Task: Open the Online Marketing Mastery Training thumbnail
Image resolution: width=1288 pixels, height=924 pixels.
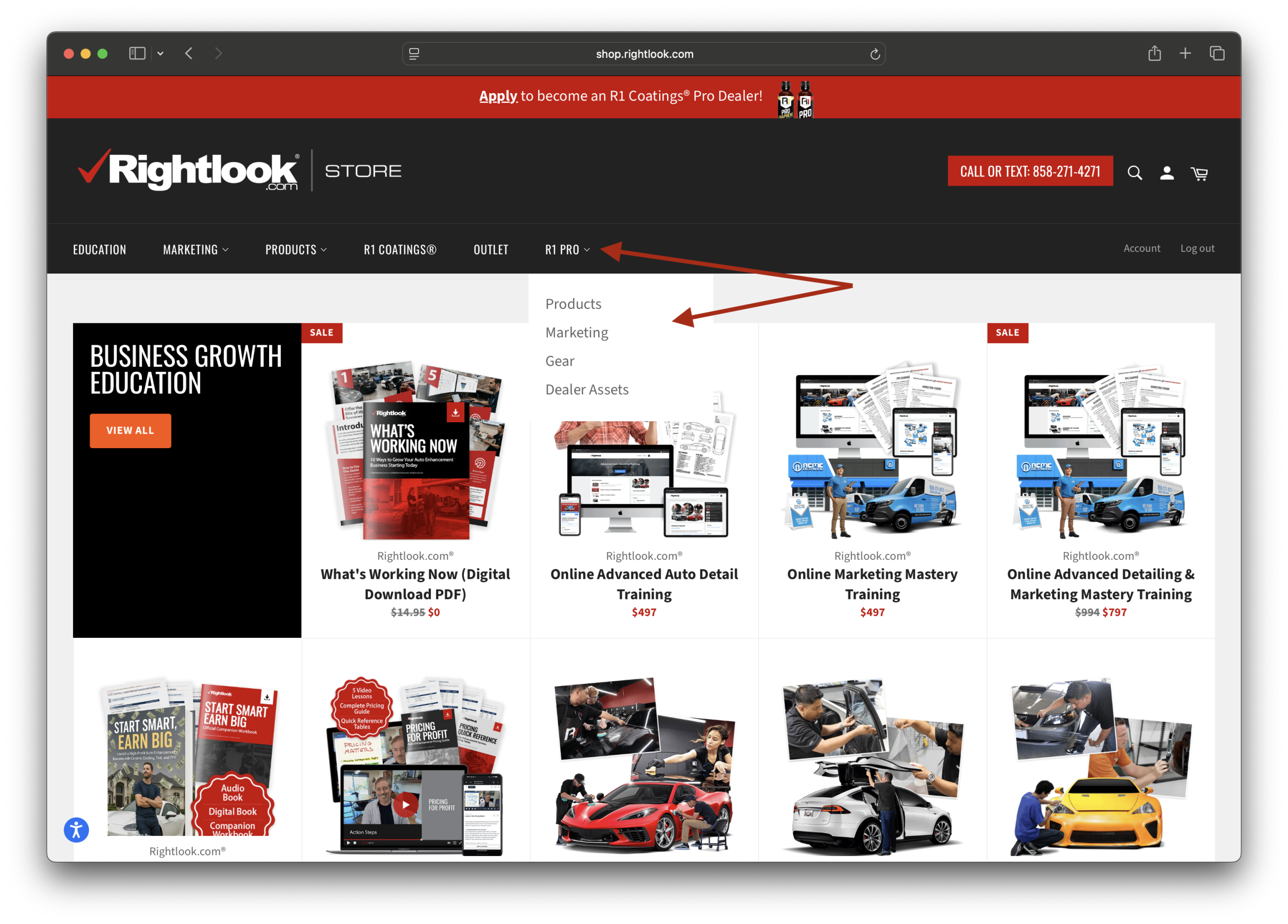Action: (x=872, y=450)
